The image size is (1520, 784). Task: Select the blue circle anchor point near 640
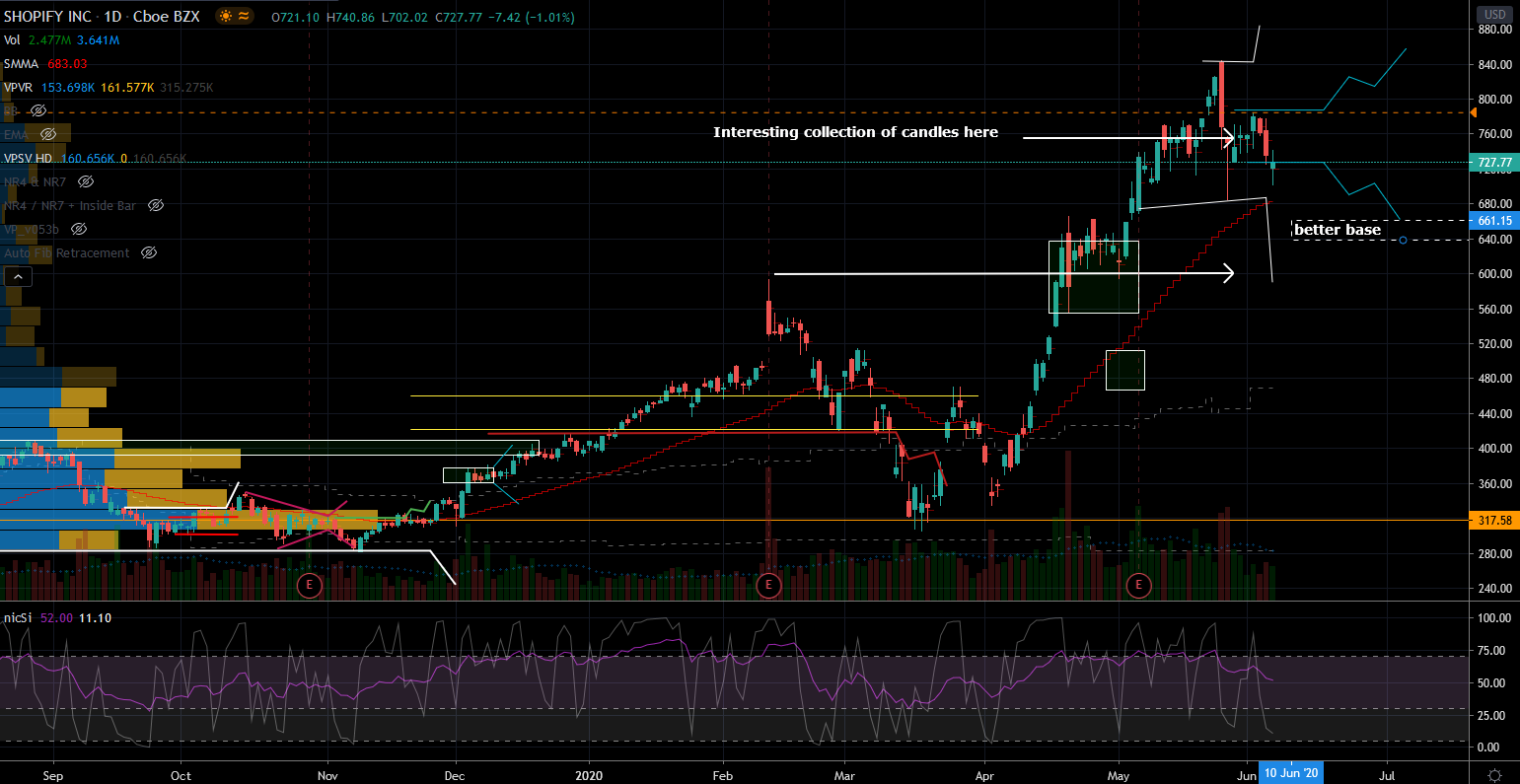[1403, 241]
